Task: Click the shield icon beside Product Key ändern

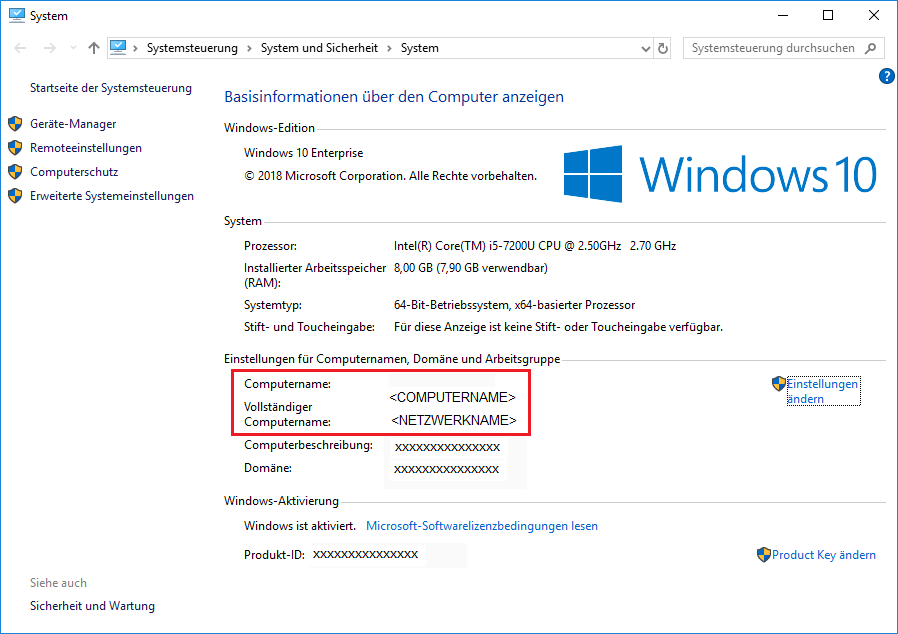Action: (x=764, y=555)
